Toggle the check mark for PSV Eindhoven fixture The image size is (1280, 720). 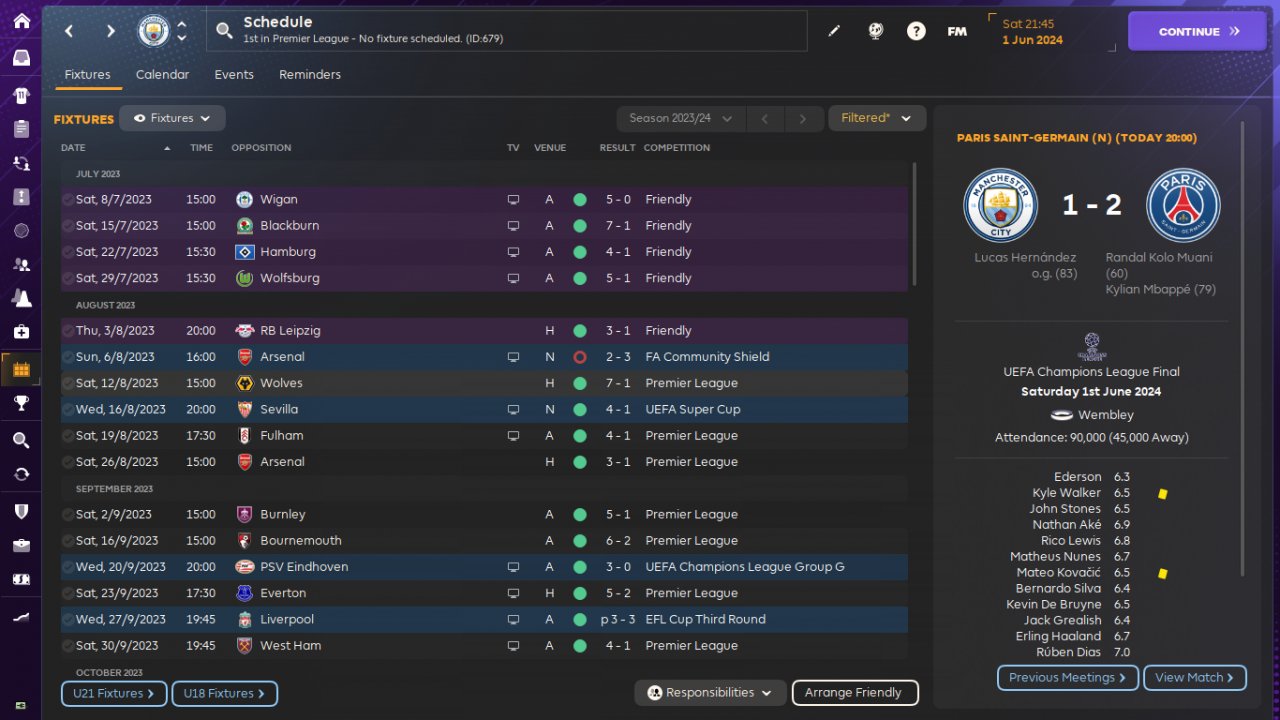[x=67, y=567]
